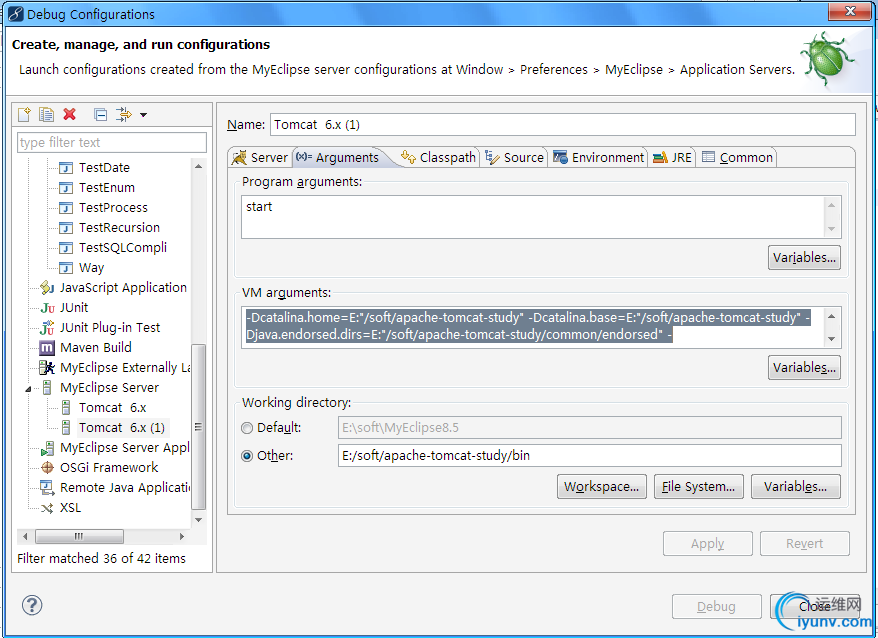Select the TestRecursion configuration
The width and height of the screenshot is (878, 638).
click(119, 227)
